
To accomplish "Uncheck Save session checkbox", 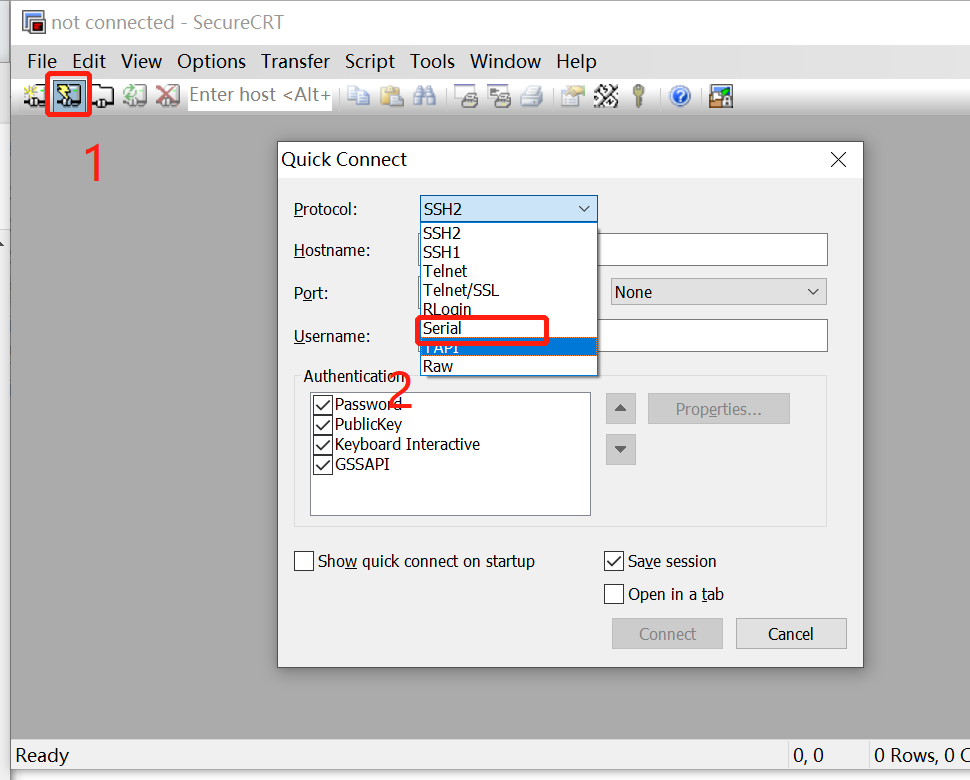I will [x=614, y=561].
